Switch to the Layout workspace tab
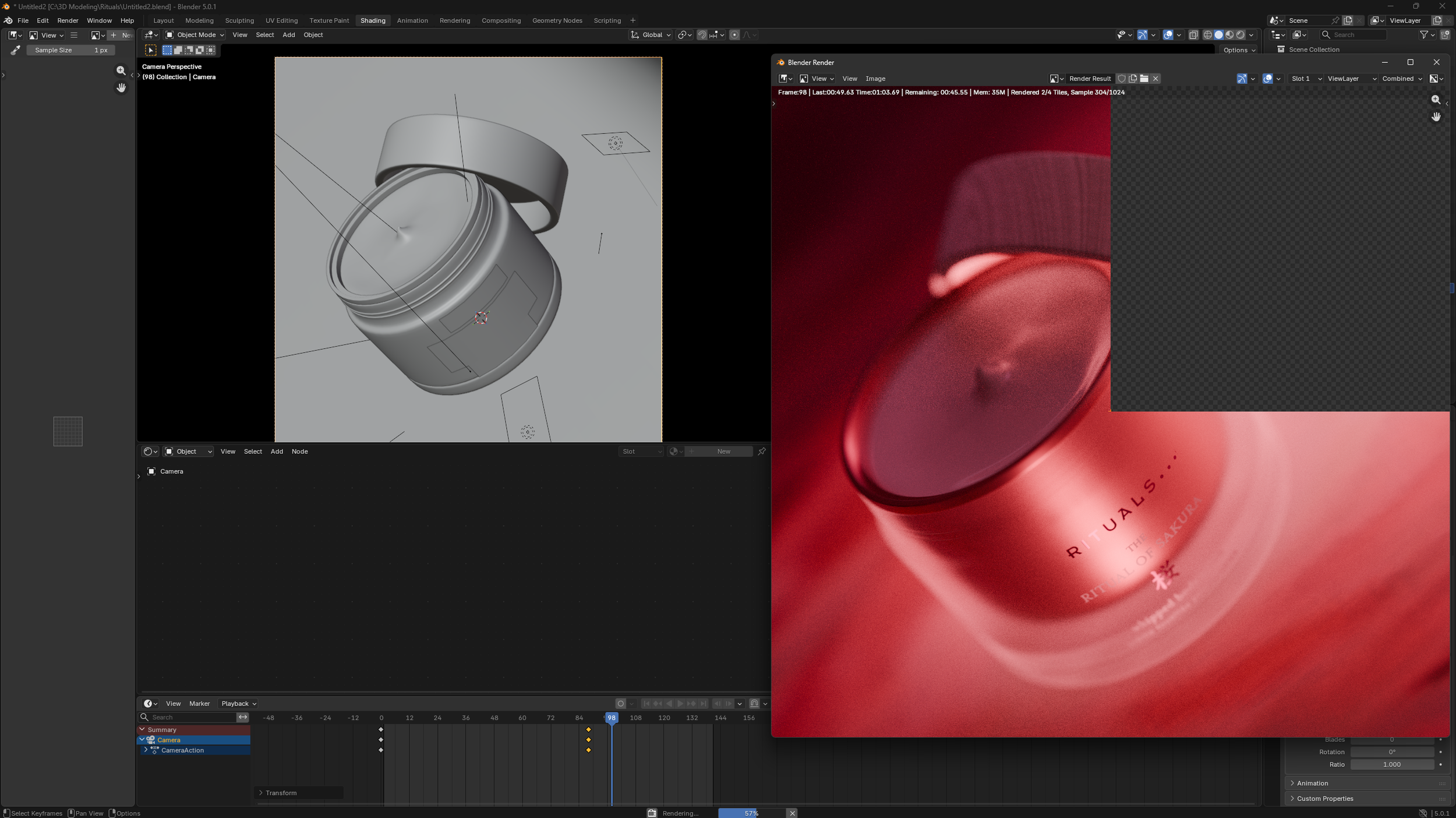 (x=164, y=20)
